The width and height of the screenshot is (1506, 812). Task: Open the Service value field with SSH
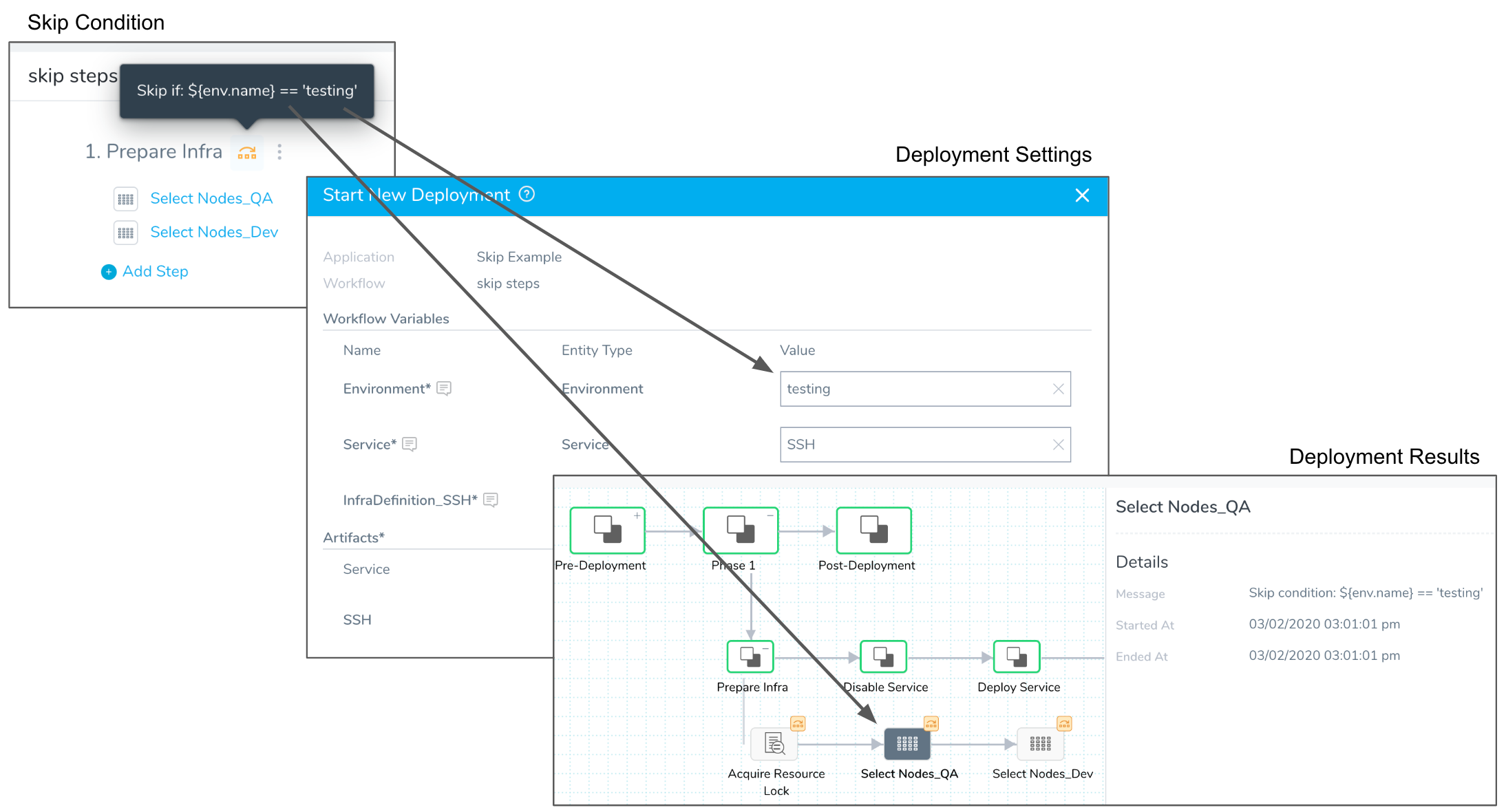[925, 445]
